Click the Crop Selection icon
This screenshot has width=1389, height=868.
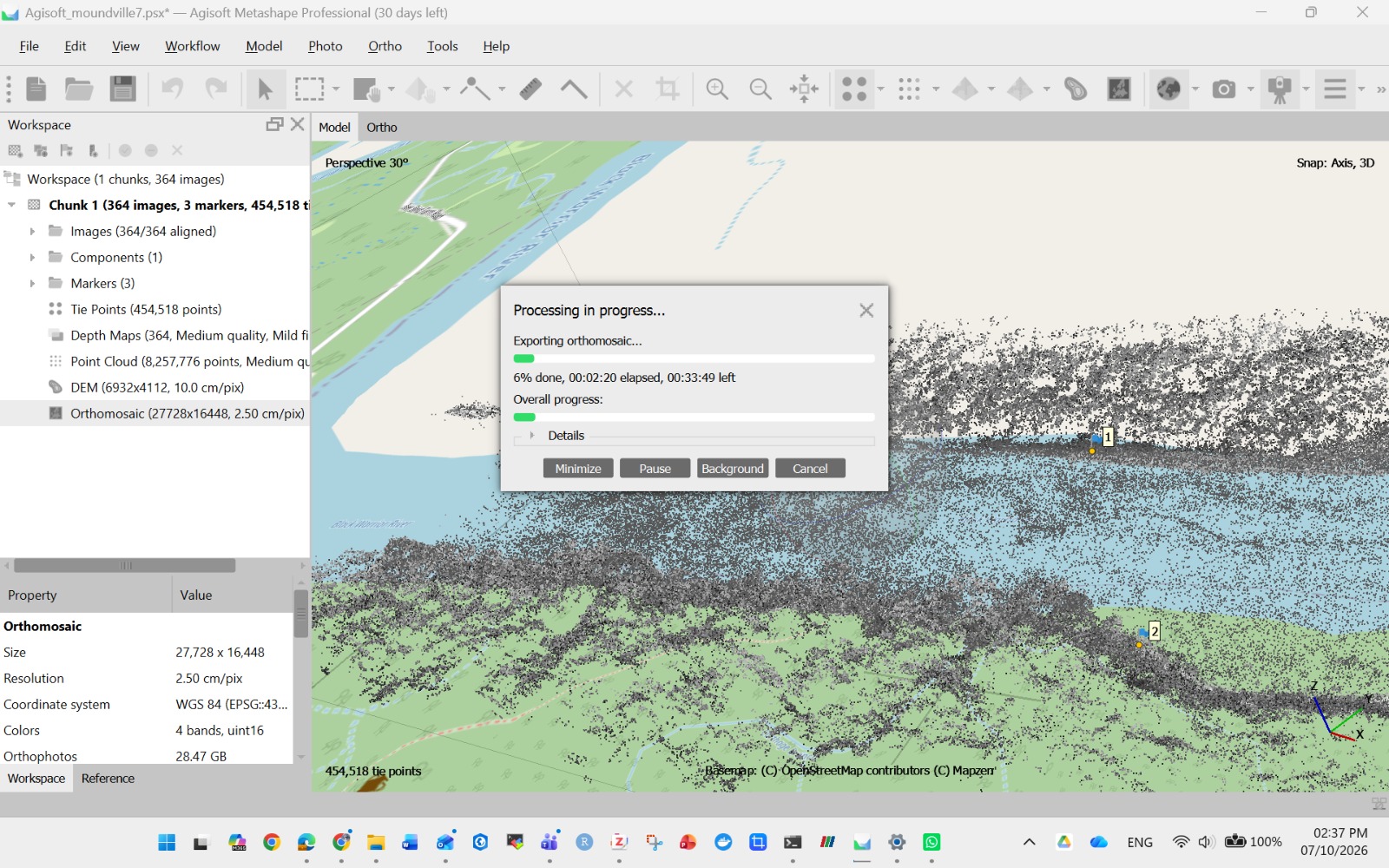click(x=667, y=89)
